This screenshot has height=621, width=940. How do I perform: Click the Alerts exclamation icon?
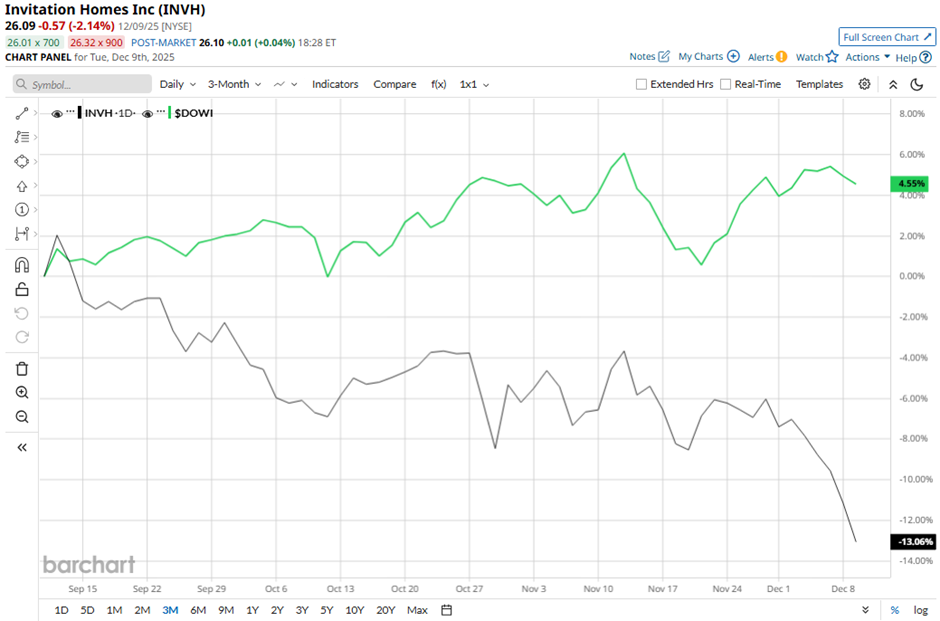(x=781, y=57)
